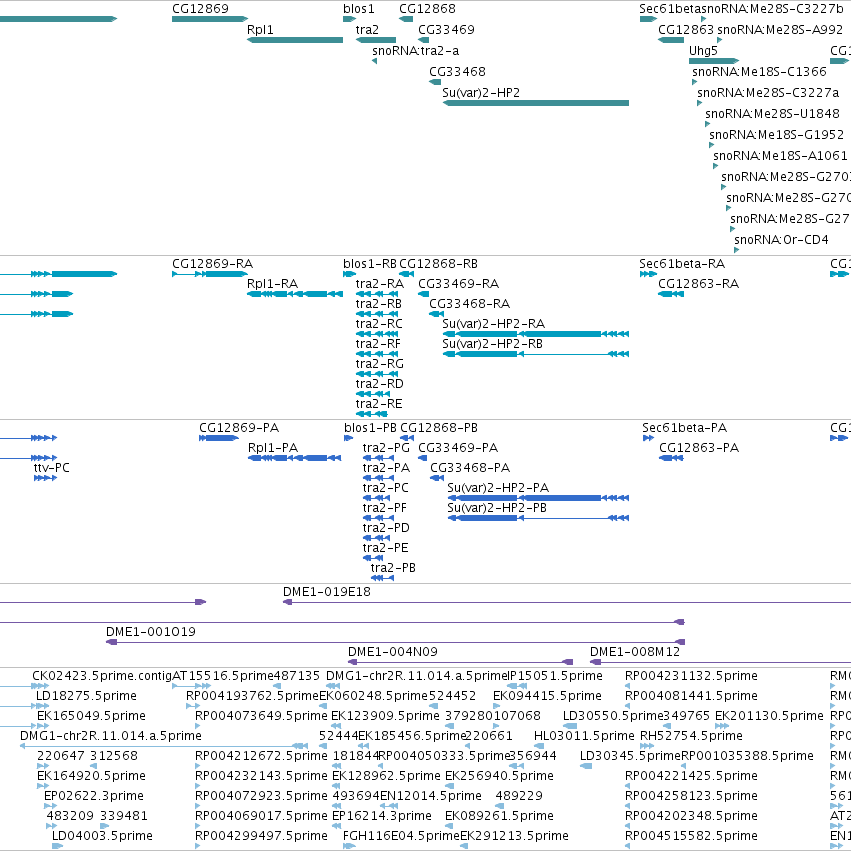This screenshot has height=851, width=851.
Task: Select the DME1-001O19 BAC clone
Action: coord(395,642)
